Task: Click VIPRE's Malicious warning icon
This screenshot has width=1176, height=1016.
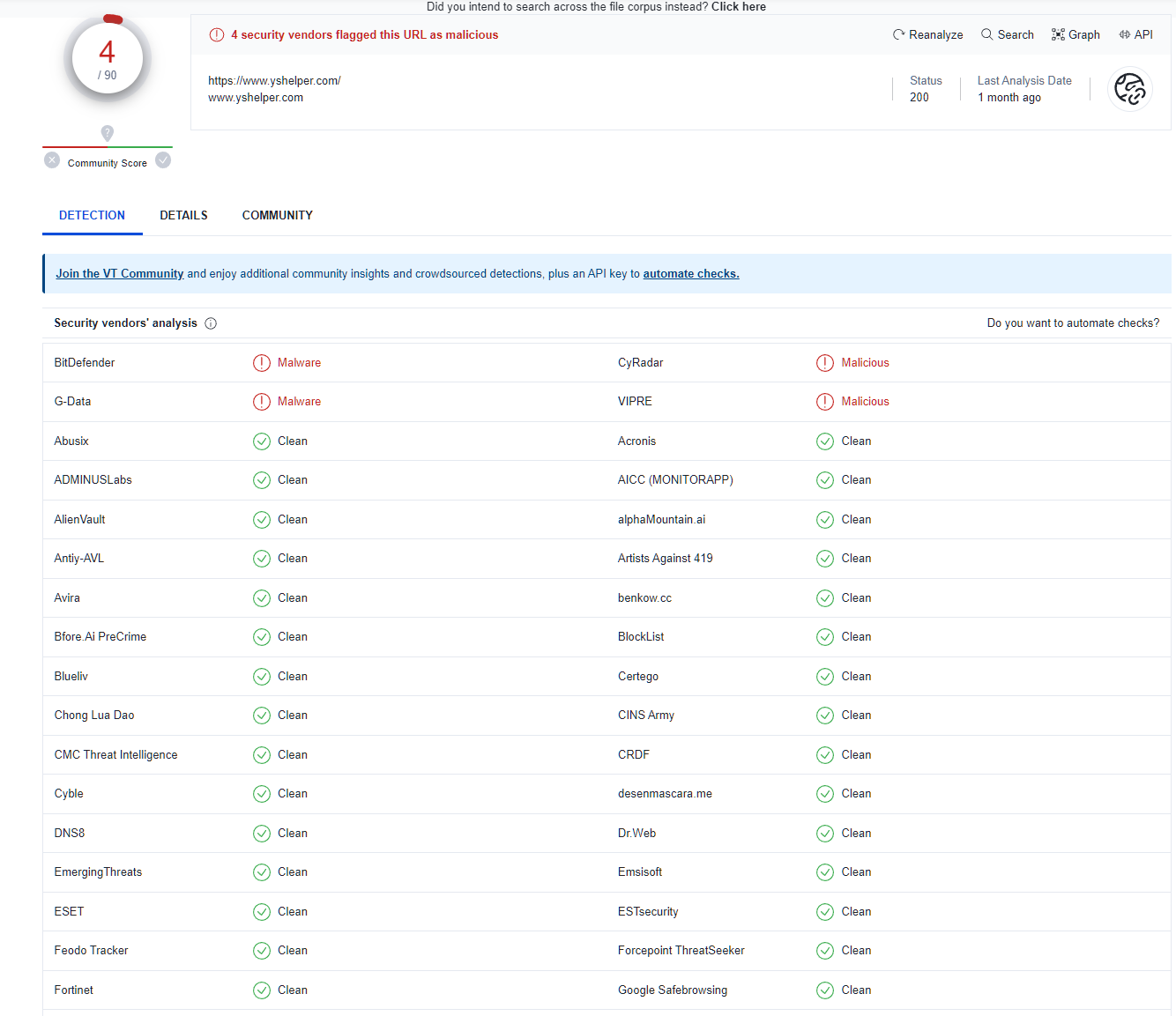Action: (825, 402)
